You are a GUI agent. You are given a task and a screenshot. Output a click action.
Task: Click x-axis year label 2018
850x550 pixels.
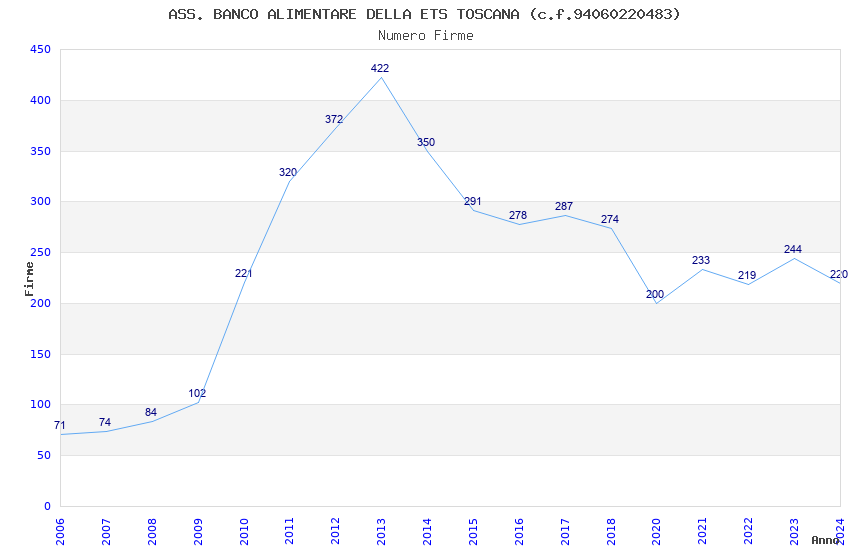click(610, 532)
